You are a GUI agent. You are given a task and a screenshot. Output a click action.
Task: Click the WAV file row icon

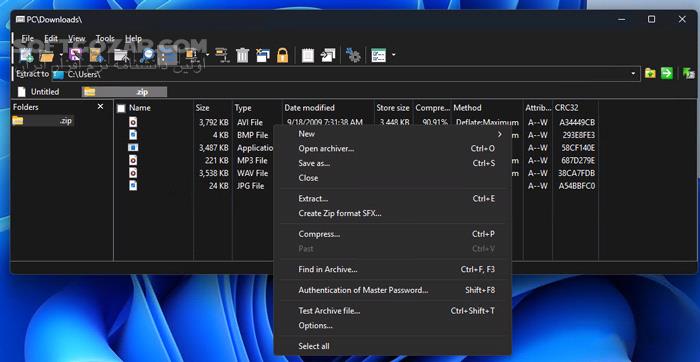click(133, 172)
